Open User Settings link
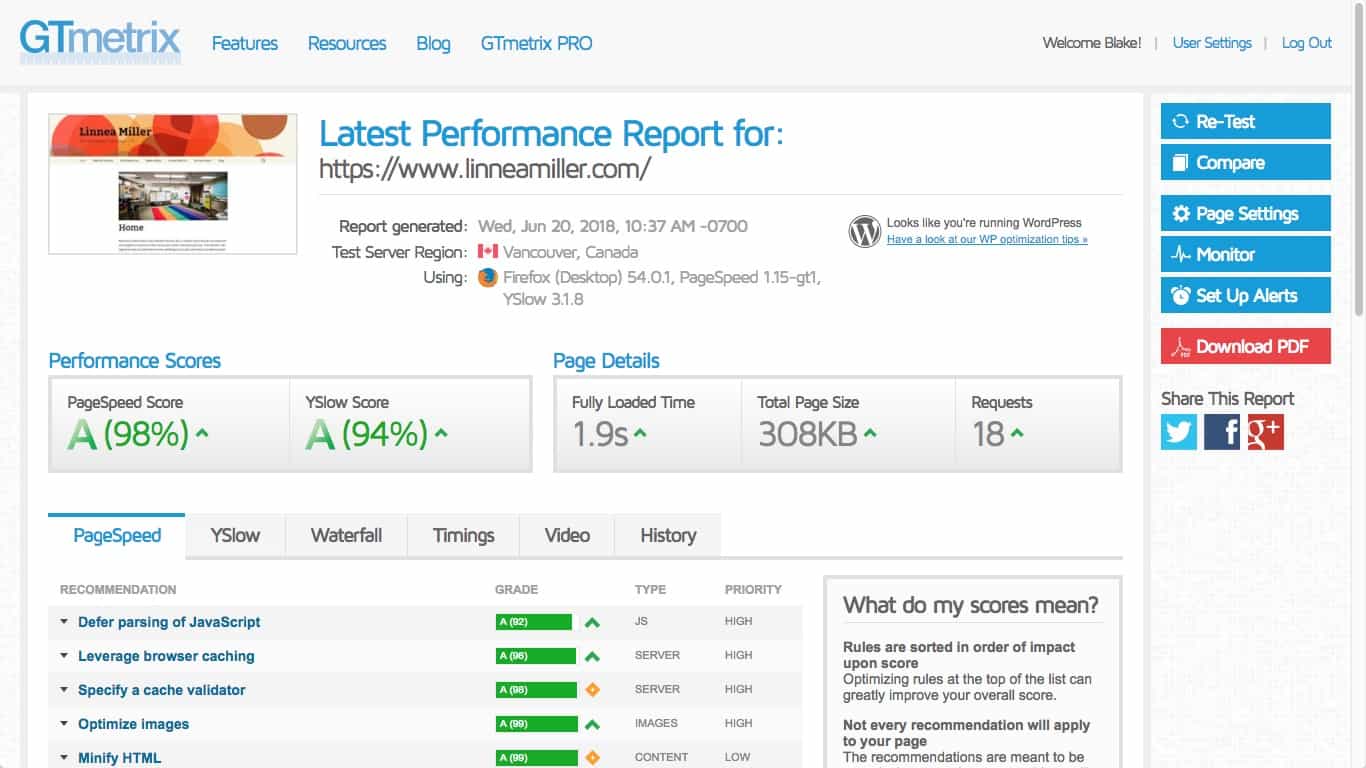This screenshot has width=1366, height=768. [1212, 43]
